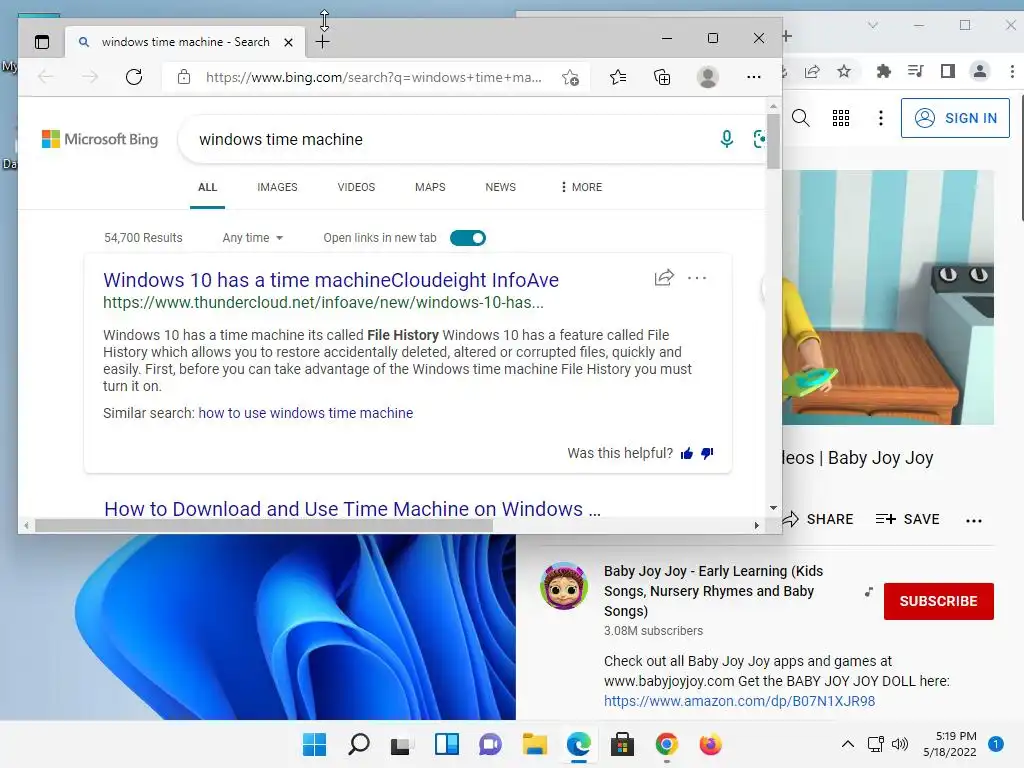The image size is (1024, 768).
Task: Open Edge Collections icon
Action: [662, 78]
